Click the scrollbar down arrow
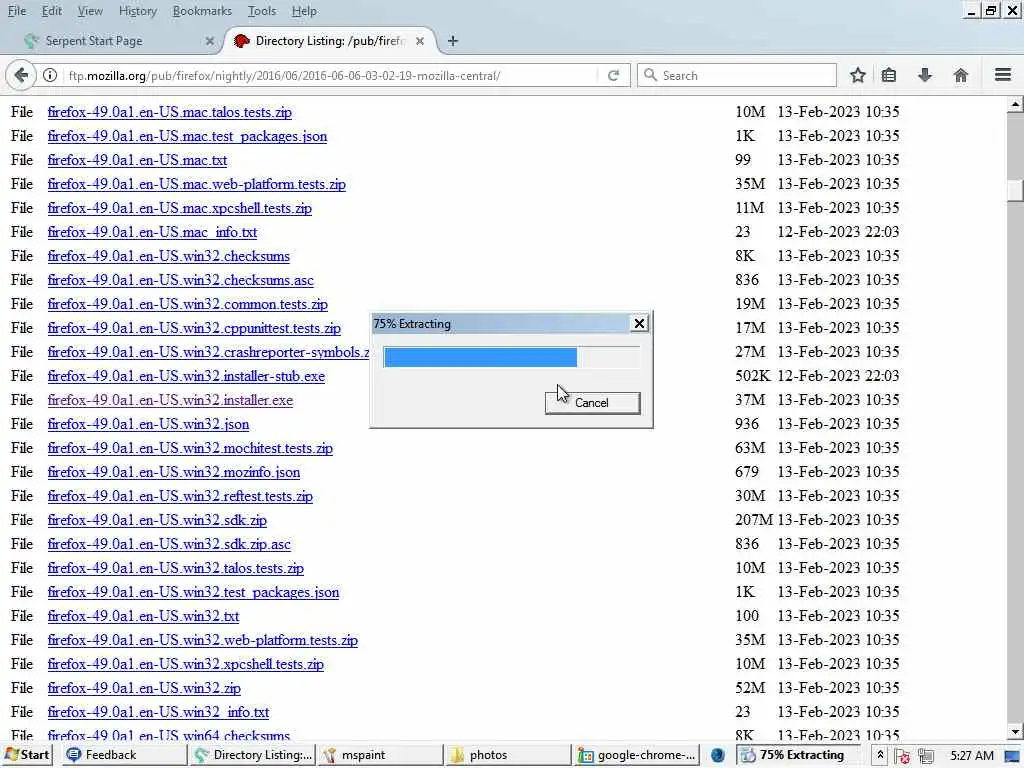 pos(1015,732)
